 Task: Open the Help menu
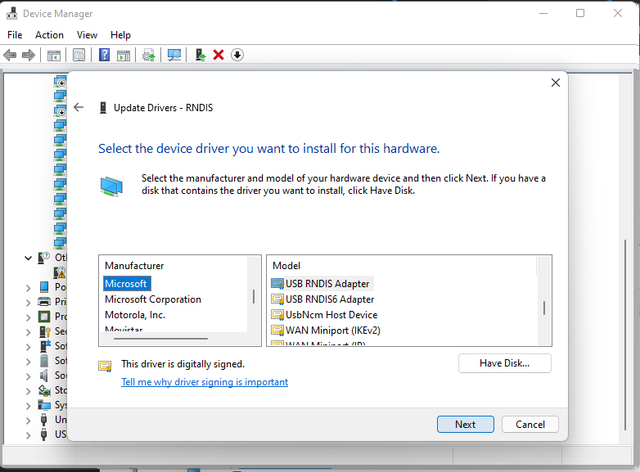click(120, 35)
